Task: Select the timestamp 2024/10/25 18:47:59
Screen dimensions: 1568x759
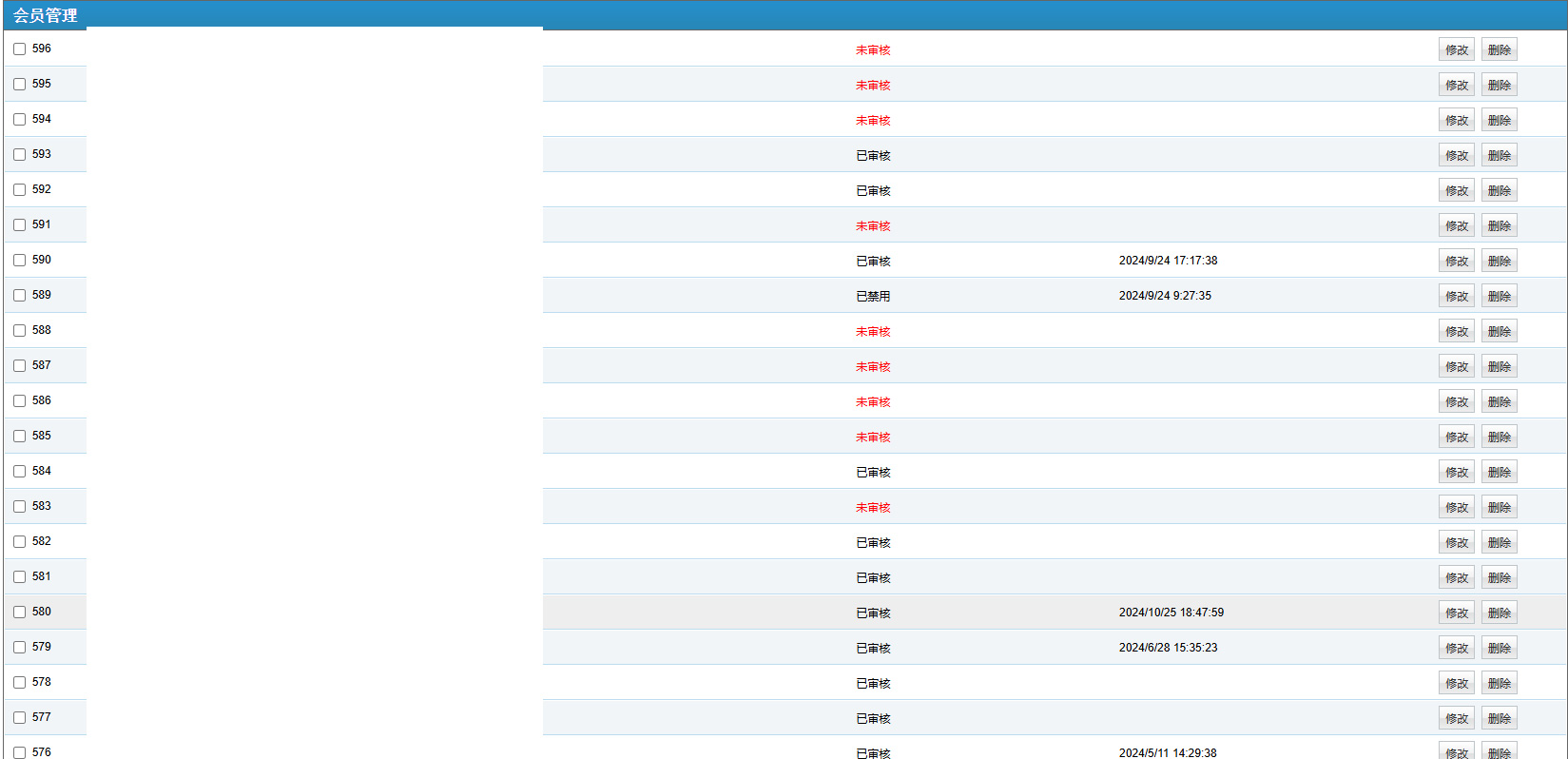Action: [1171, 613]
